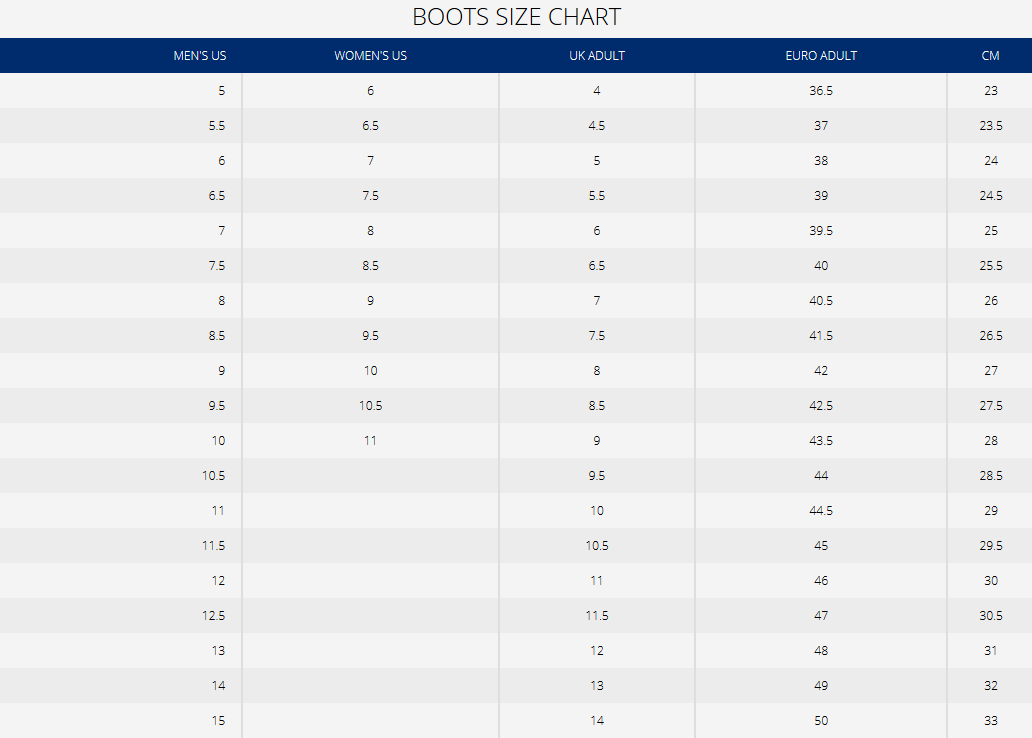Click the 27.5 value in CM column
This screenshot has height=738, width=1032.
pyautogui.click(x=990, y=406)
